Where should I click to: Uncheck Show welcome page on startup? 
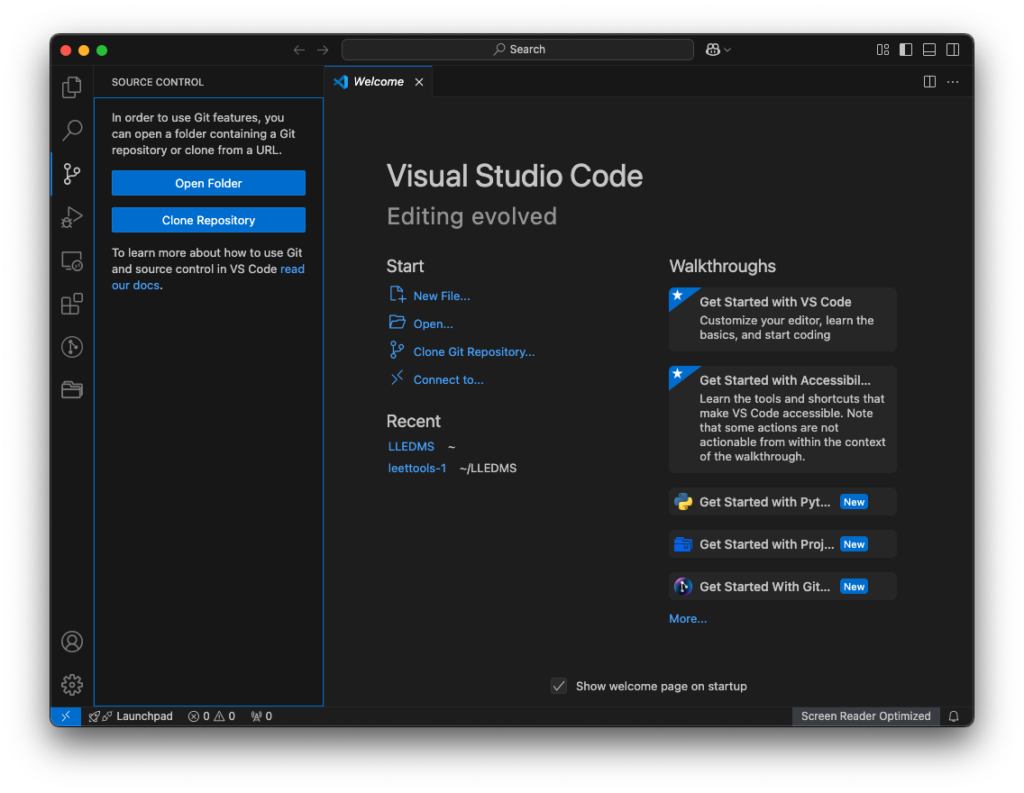[559, 686]
